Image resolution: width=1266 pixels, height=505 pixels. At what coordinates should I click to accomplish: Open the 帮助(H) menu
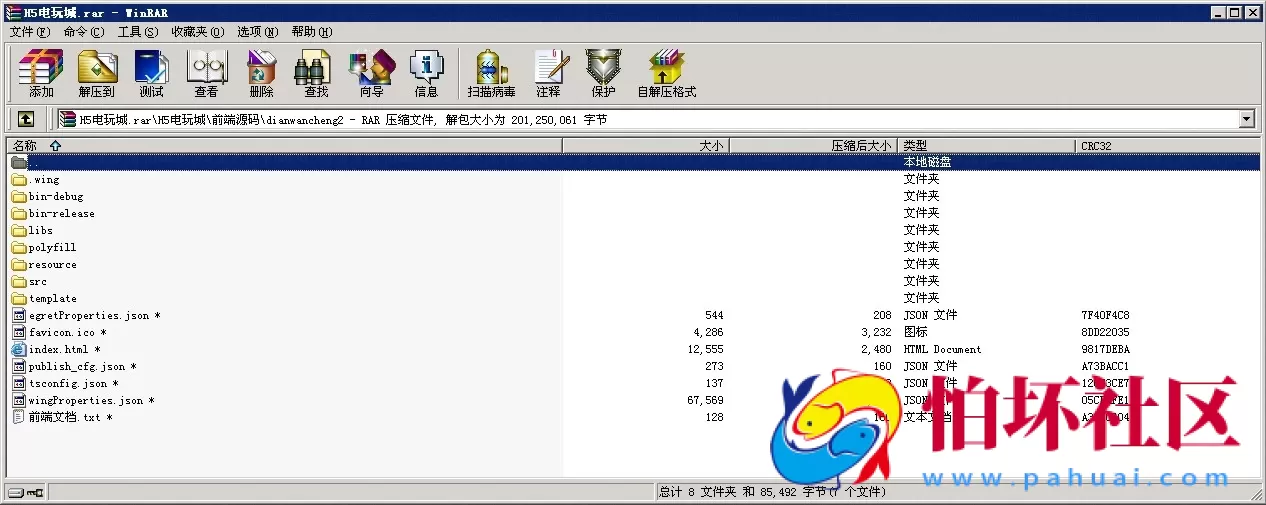pos(312,32)
